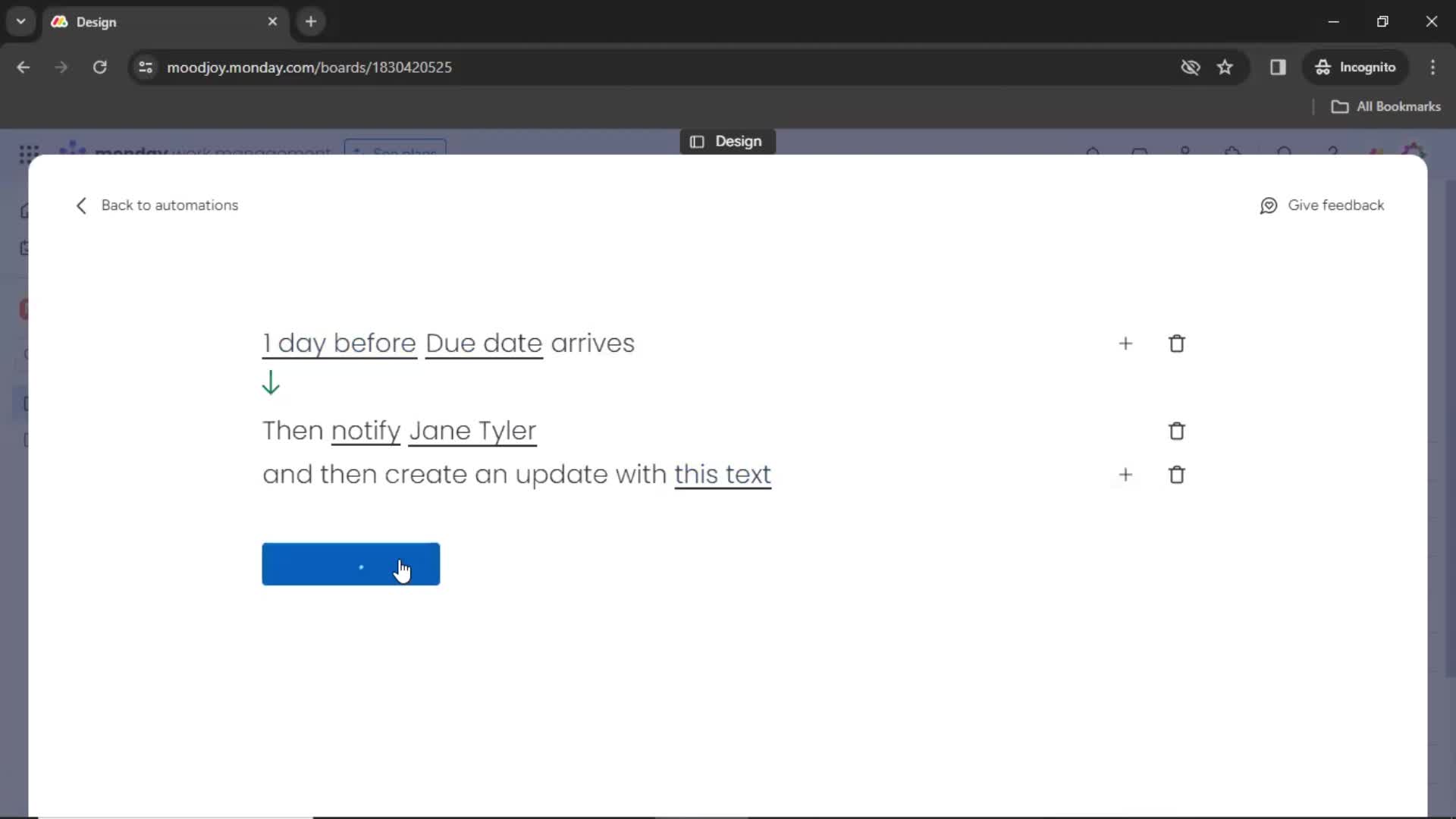Expand the this text update content editor
1456x819 pixels.
point(722,474)
